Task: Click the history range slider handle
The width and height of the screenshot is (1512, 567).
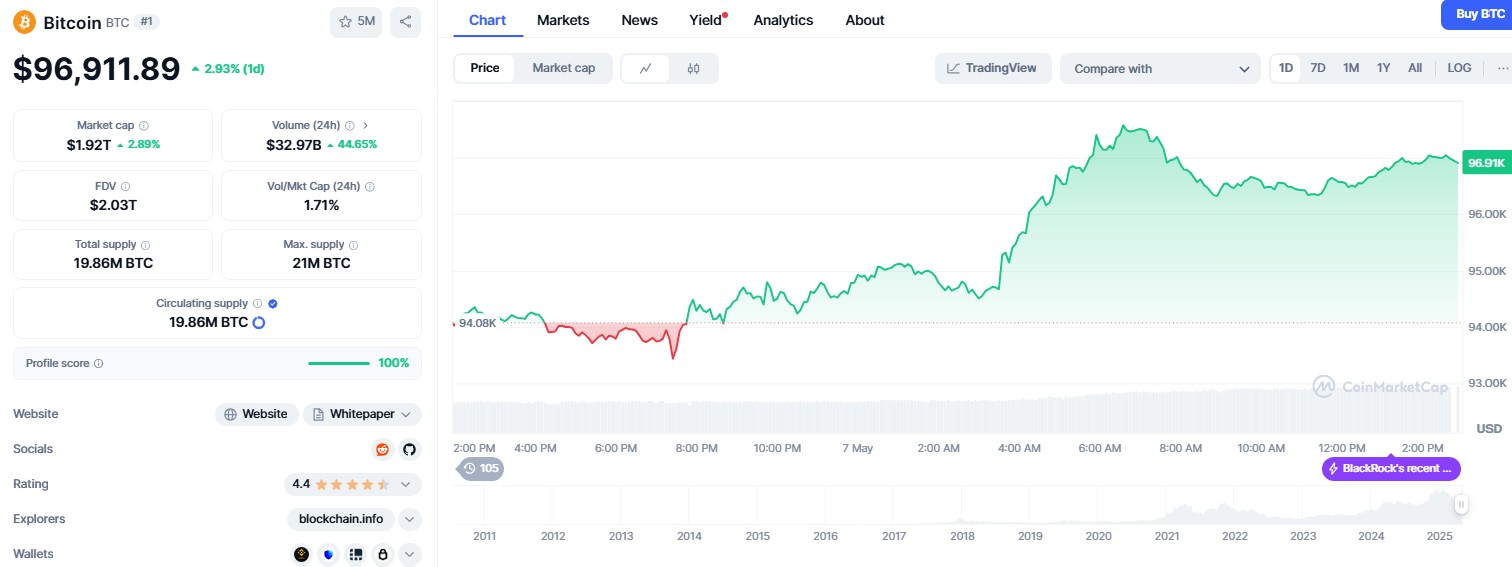Action: point(1461,505)
